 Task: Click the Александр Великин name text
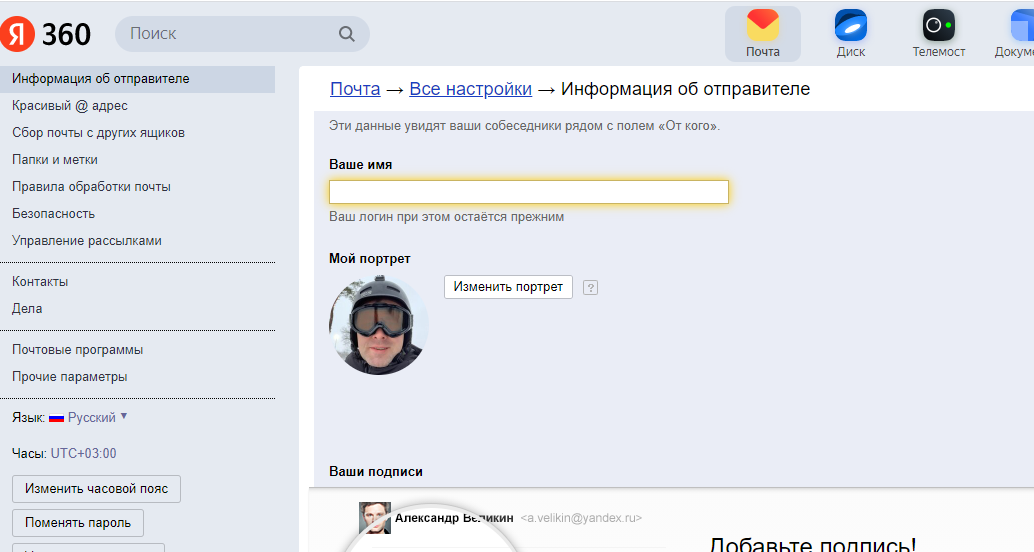[454, 518]
